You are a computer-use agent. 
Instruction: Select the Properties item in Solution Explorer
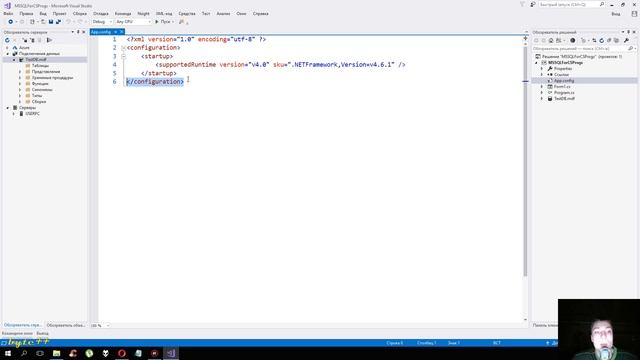coord(563,69)
